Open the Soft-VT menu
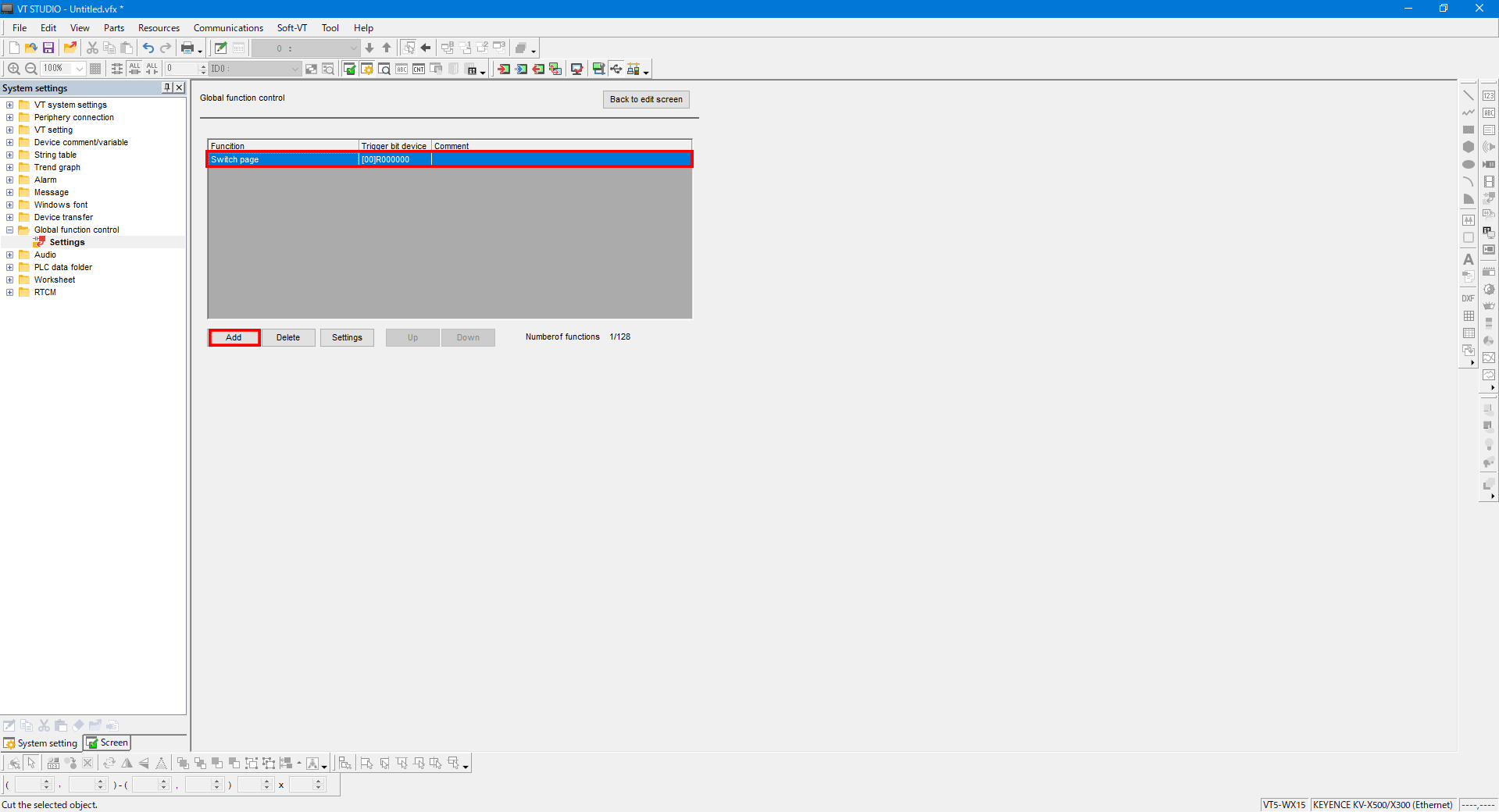 pyautogui.click(x=291, y=28)
